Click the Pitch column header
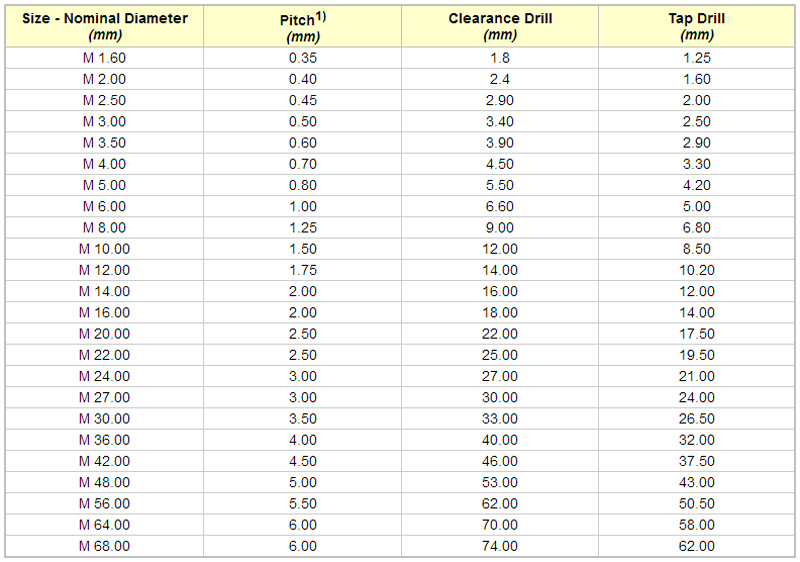The width and height of the screenshot is (800, 562). pyautogui.click(x=303, y=27)
